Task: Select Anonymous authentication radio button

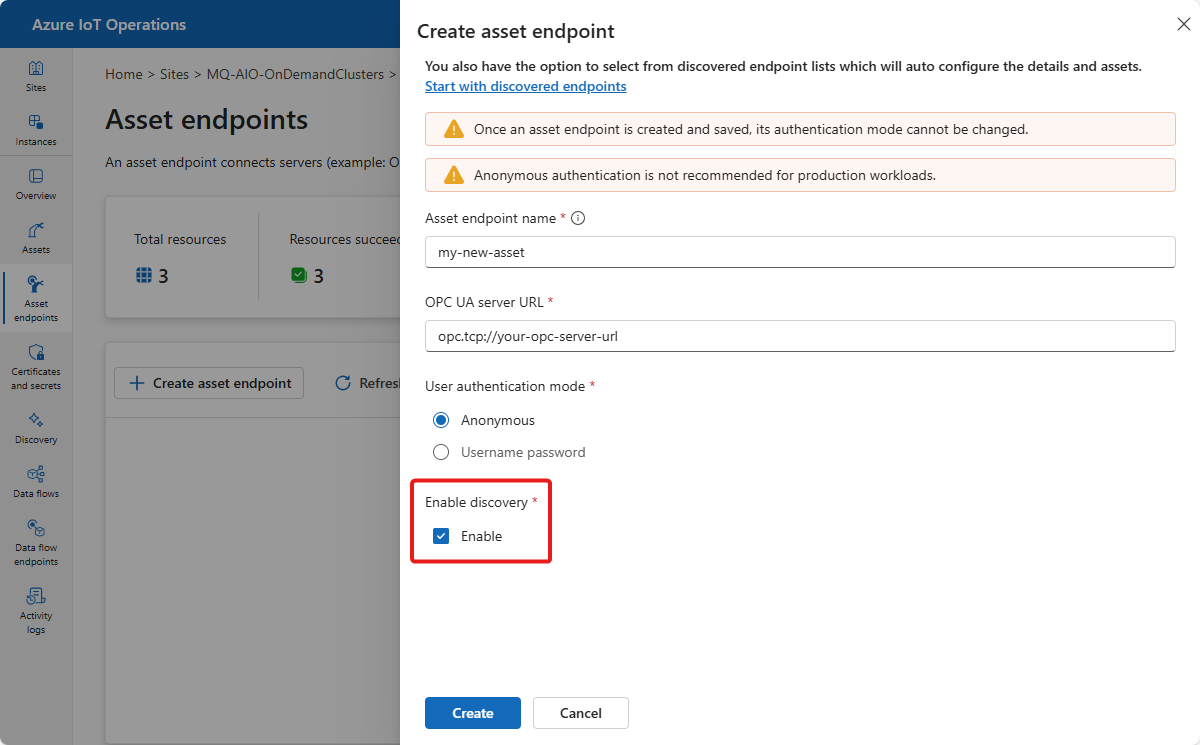Action: 441,420
